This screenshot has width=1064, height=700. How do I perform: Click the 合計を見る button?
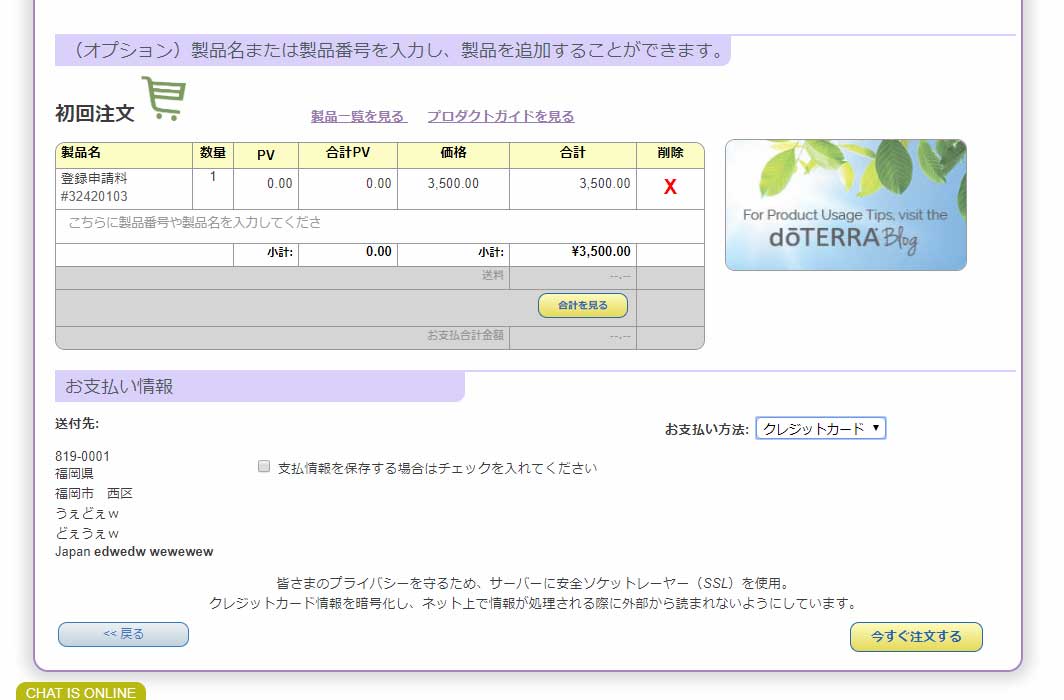tap(583, 305)
